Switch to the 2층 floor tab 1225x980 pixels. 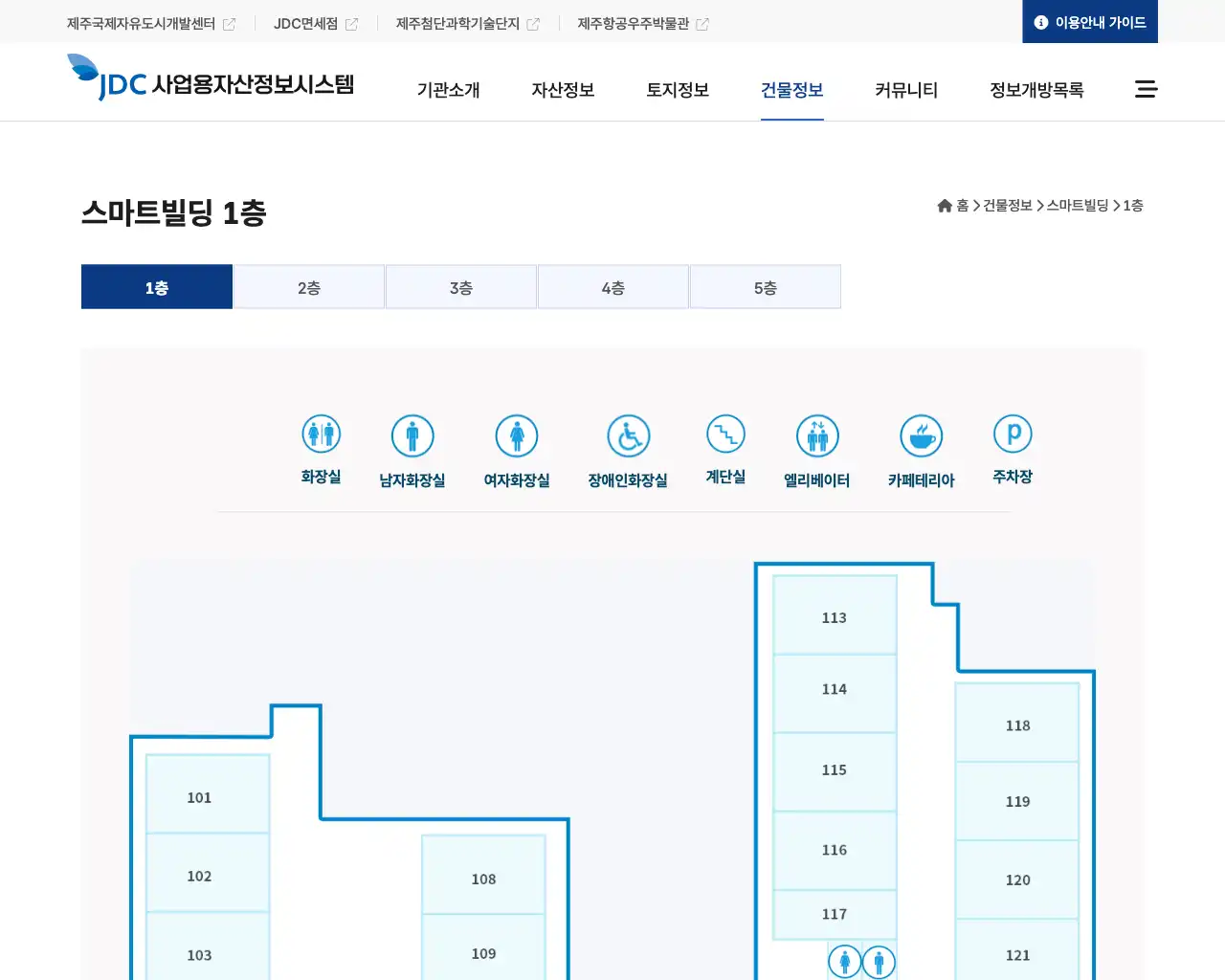tap(309, 287)
